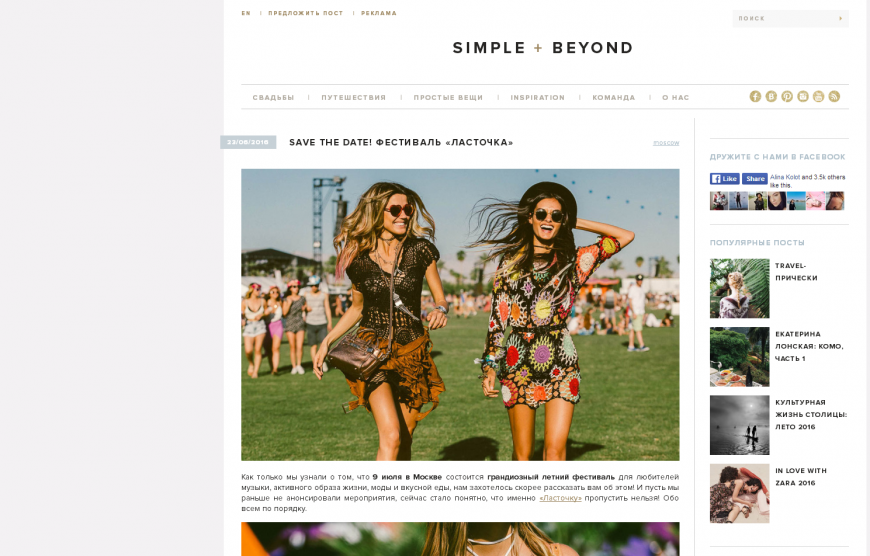870x556 pixels.
Task: Focus the Поиск search field
Action: click(x=785, y=18)
